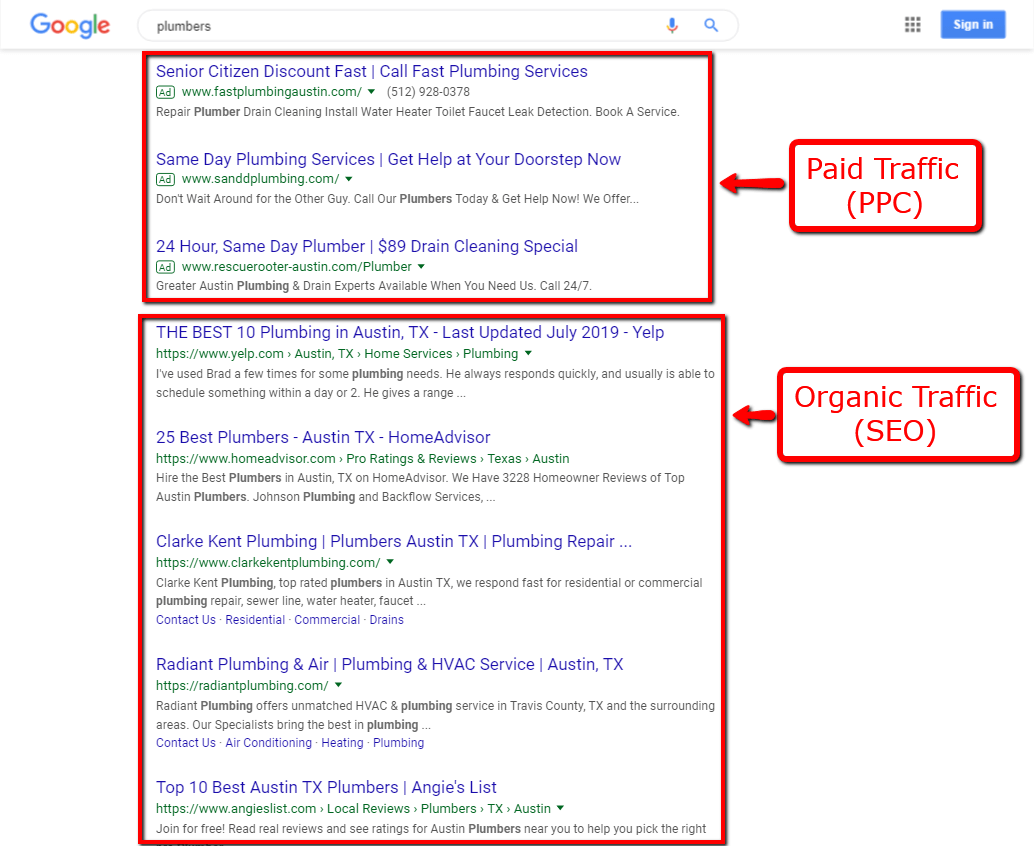Expand dropdown arrow next to rescuerooter-austin.com/Plumber
This screenshot has height=846, width=1034.
421,267
